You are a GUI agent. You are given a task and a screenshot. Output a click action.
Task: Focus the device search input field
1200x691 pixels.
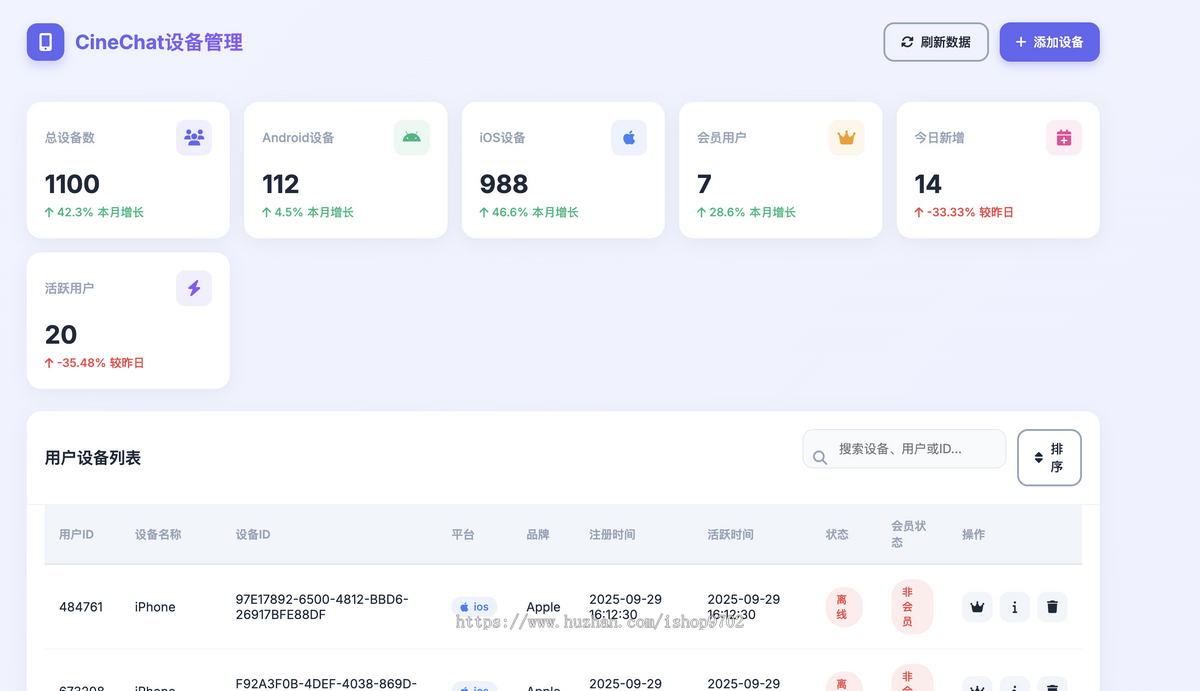pos(904,449)
